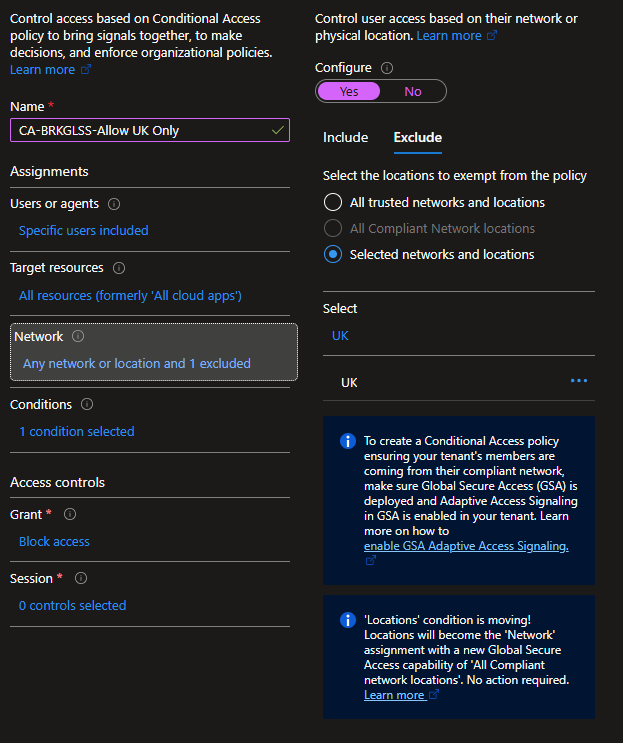Open All resources target selection
The height and width of the screenshot is (743, 623).
130,296
